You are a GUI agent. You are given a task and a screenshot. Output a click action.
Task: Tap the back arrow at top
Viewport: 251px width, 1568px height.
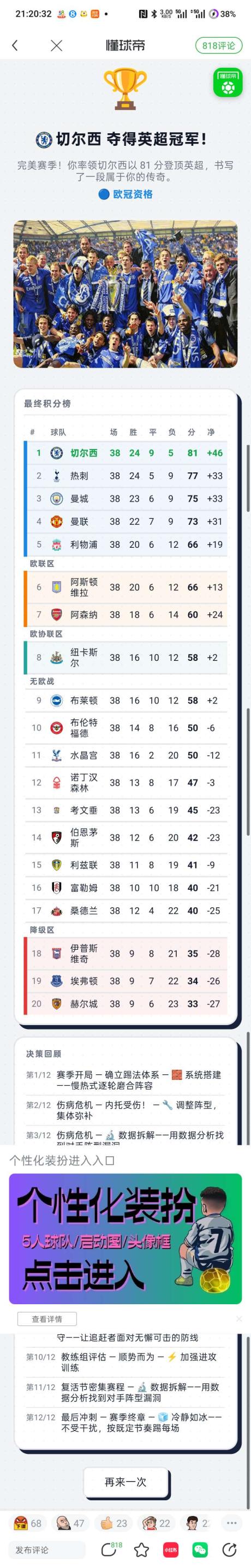point(15,45)
